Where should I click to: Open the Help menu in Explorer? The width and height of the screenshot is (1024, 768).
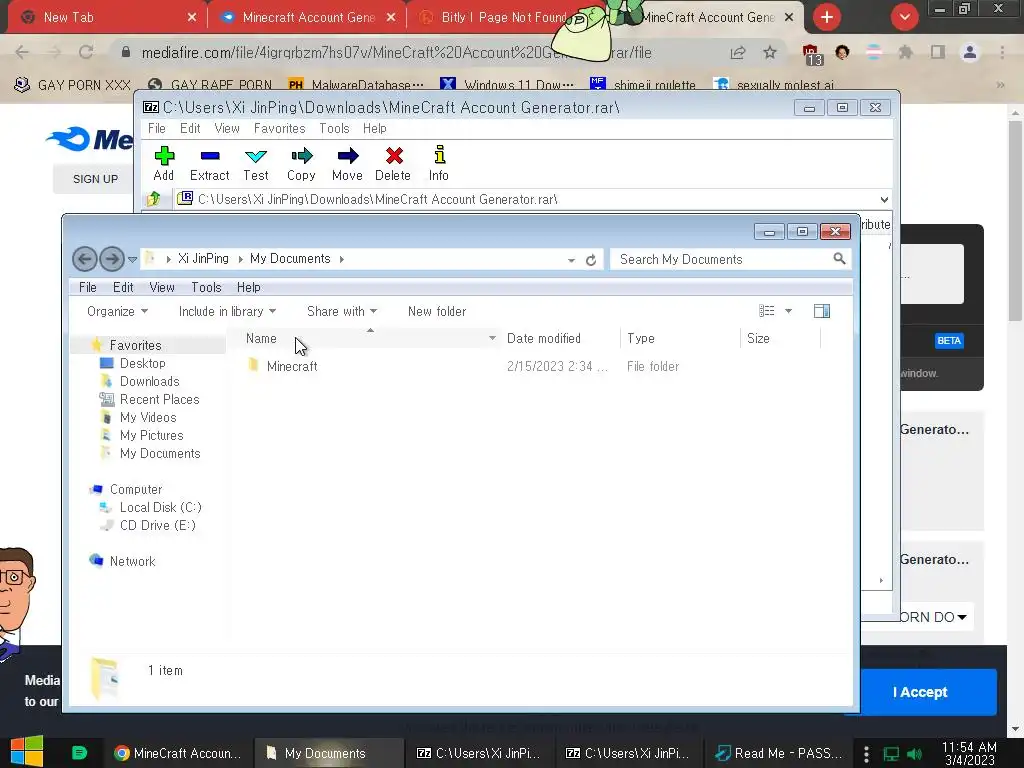[248, 287]
